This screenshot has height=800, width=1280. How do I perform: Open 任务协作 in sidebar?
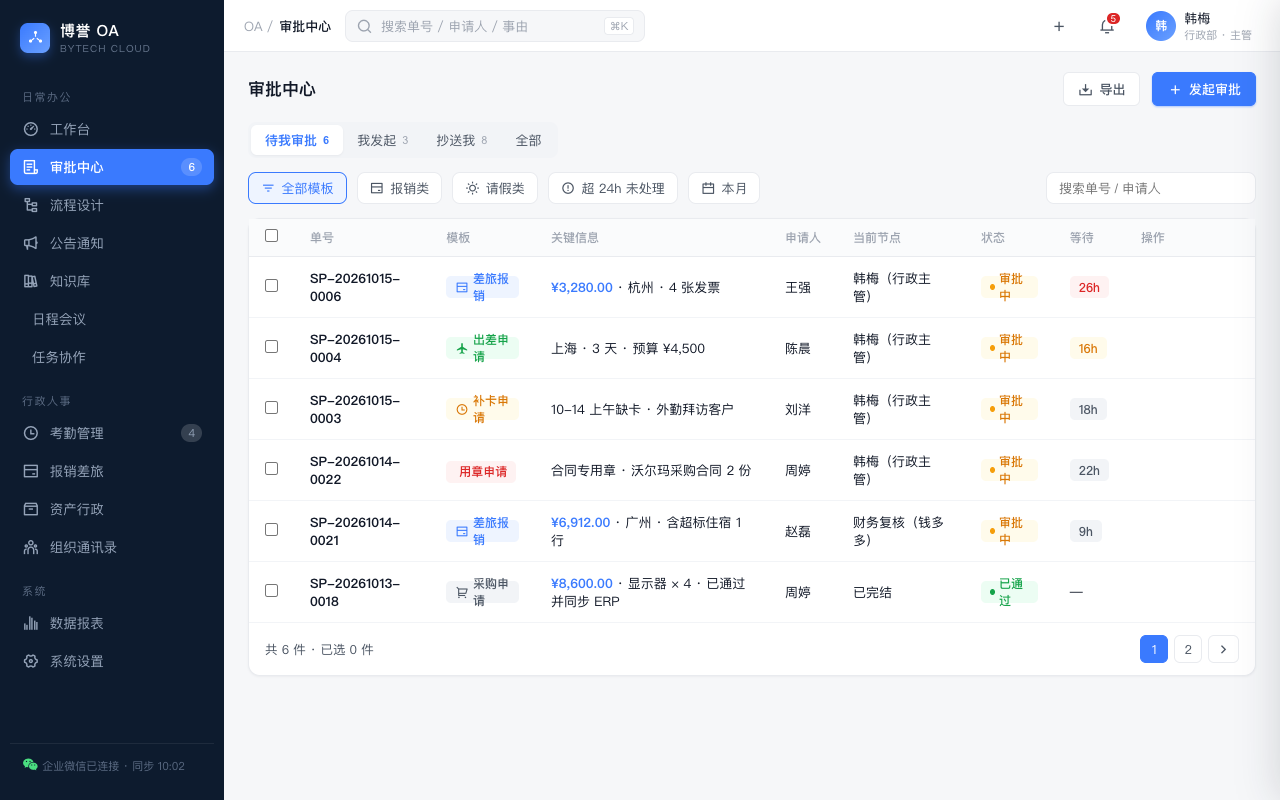pos(112,357)
